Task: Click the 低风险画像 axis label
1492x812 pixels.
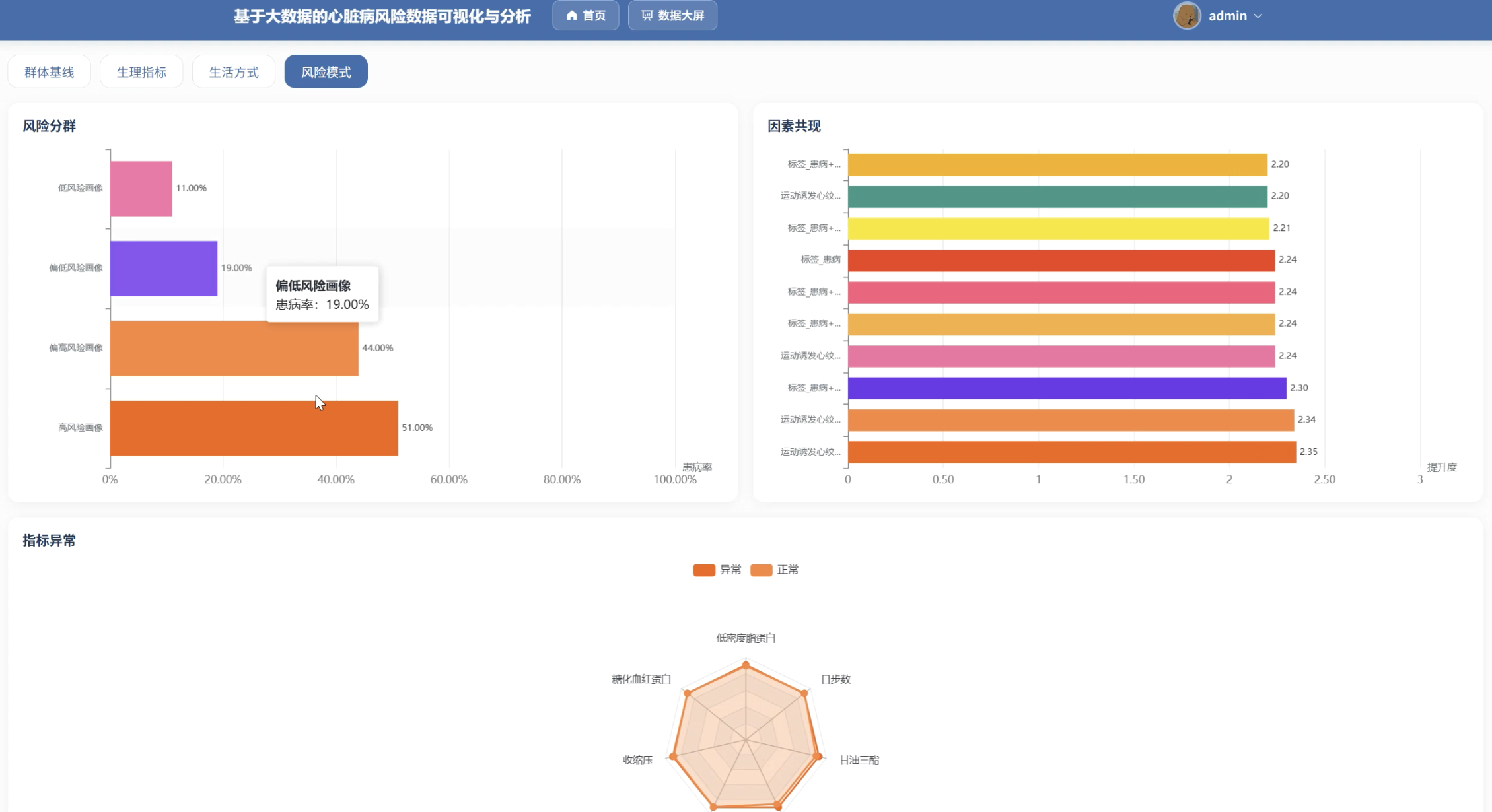Action: pyautogui.click(x=81, y=188)
